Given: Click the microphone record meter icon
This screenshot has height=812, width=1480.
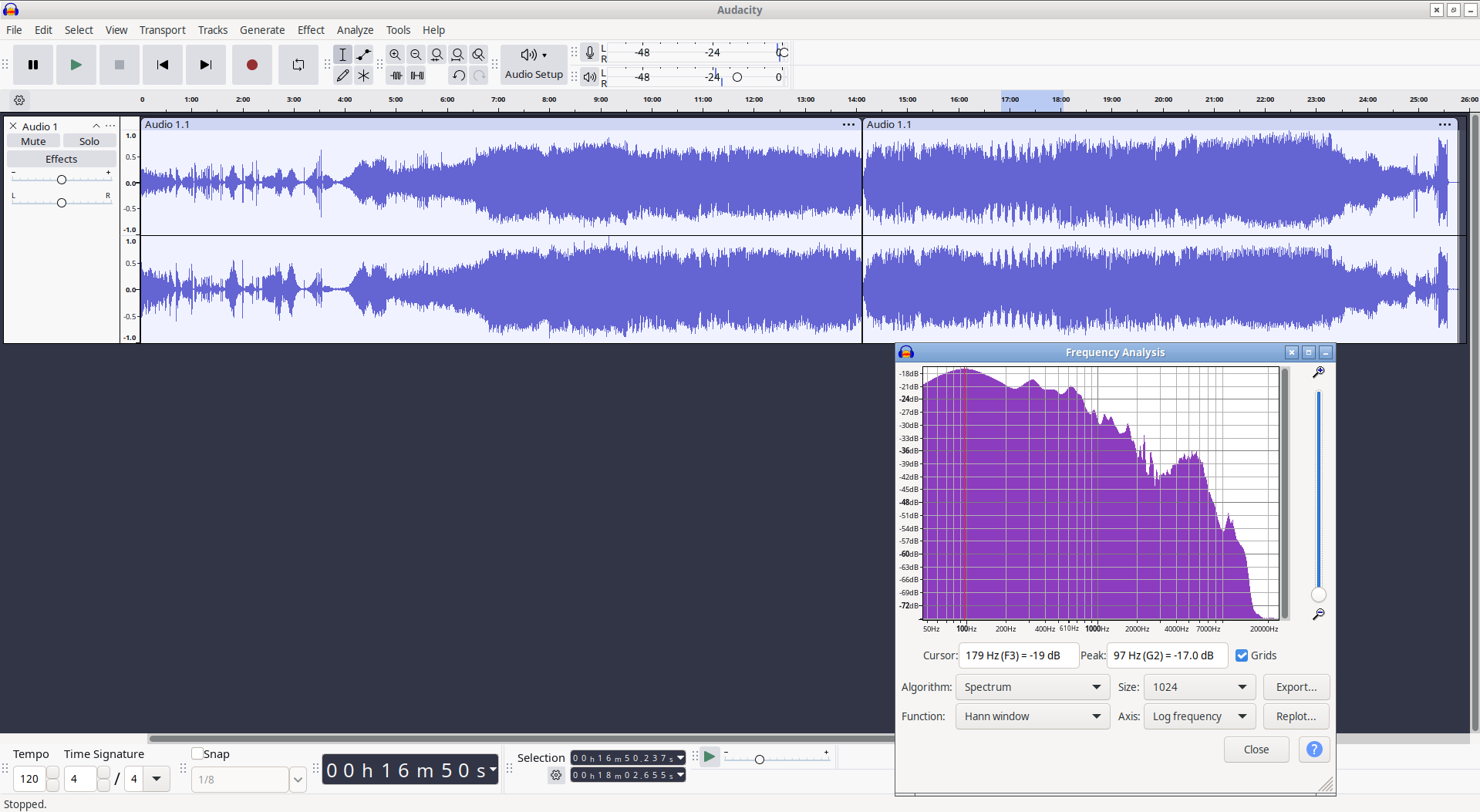Looking at the screenshot, I should (x=590, y=53).
